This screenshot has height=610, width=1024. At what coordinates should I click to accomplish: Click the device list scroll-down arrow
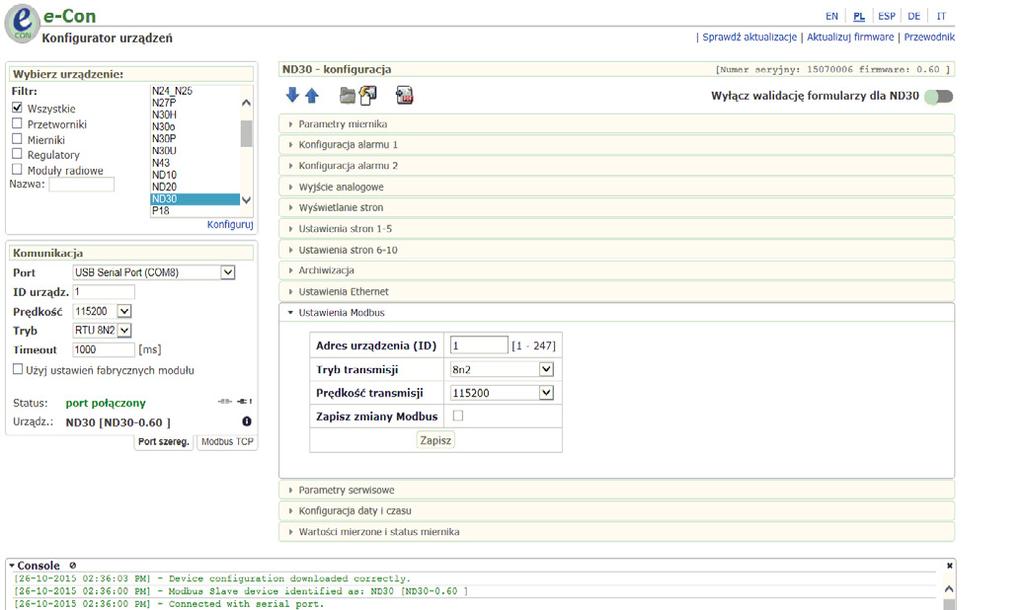(x=246, y=200)
